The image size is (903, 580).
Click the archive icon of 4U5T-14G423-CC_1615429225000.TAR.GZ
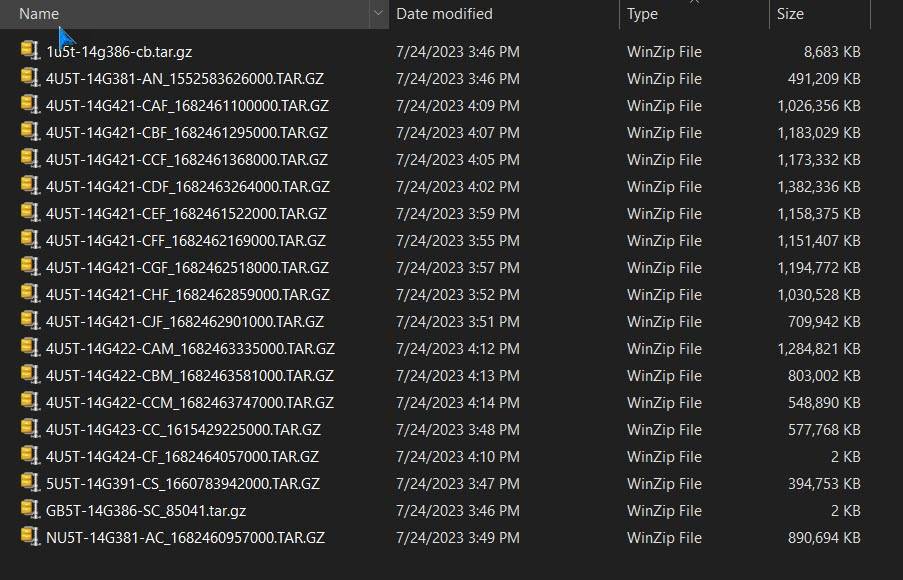tap(30, 429)
